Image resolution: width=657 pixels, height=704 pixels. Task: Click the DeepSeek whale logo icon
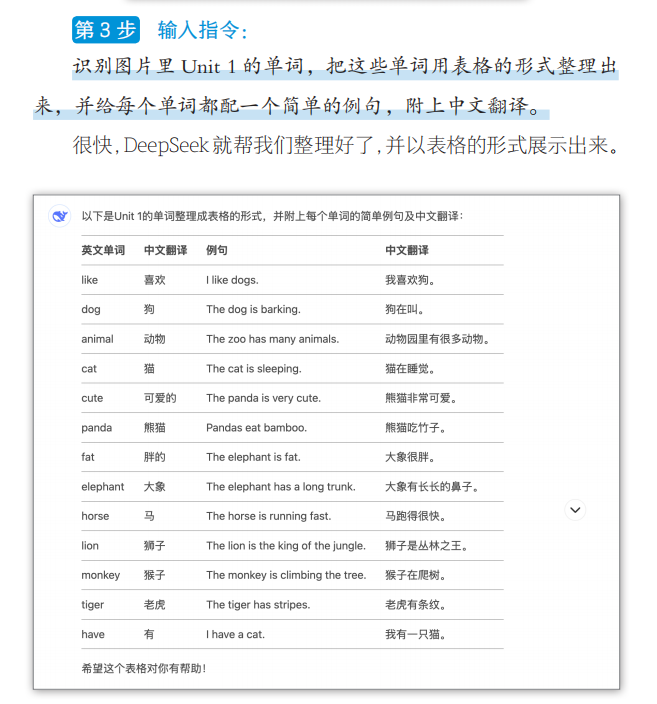pos(60,216)
